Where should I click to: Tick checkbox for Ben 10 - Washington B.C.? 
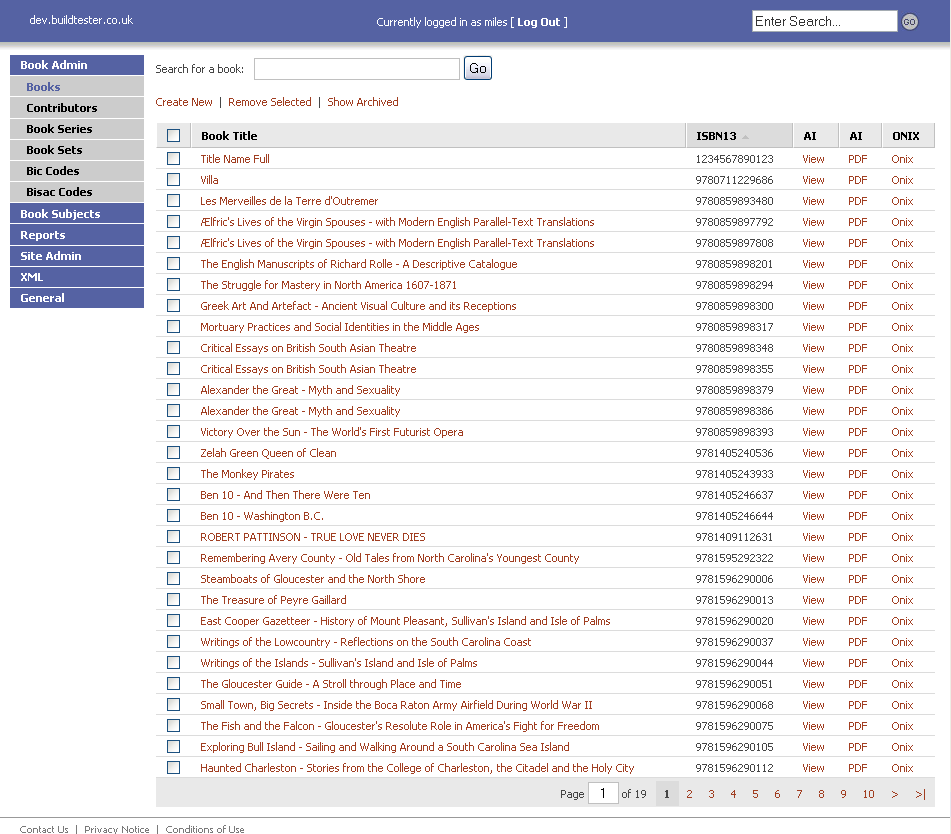(x=173, y=516)
